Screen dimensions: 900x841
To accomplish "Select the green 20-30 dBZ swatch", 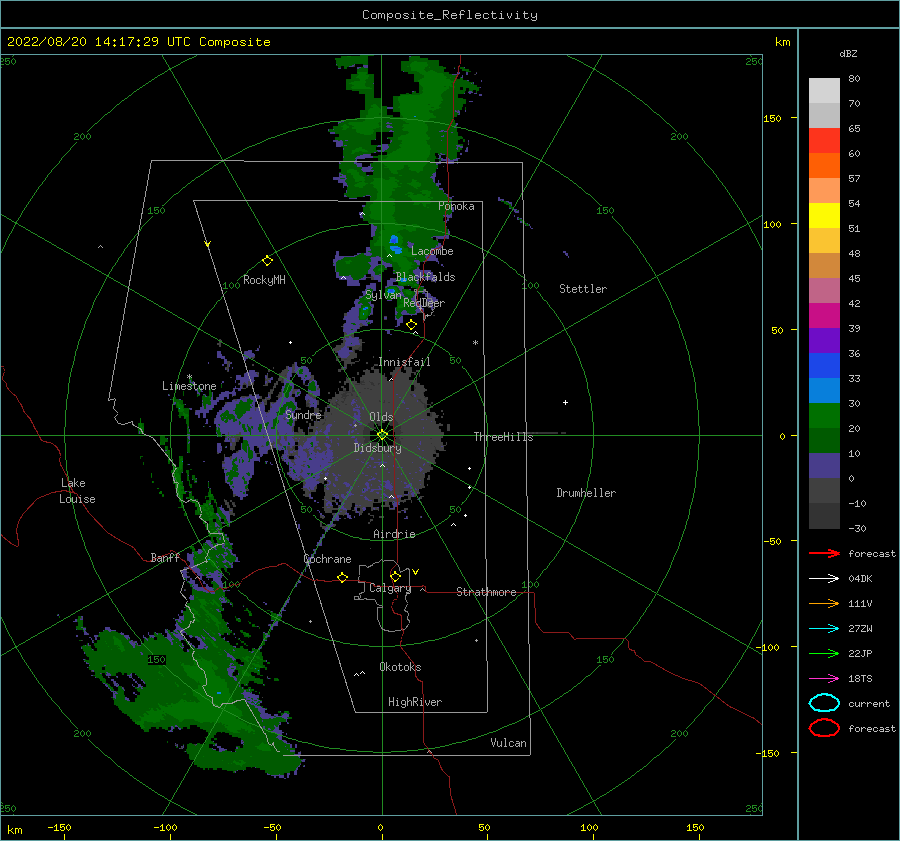I will 824,416.
